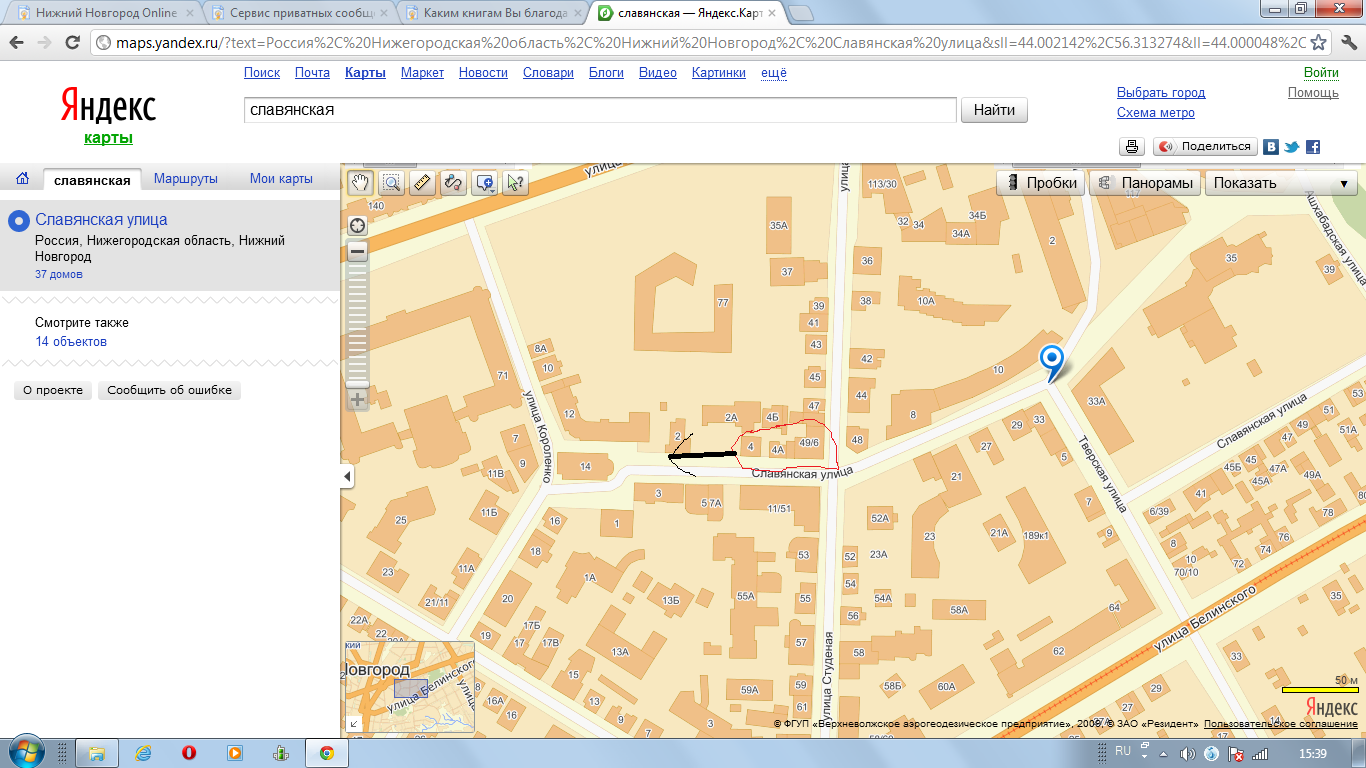The height and width of the screenshot is (768, 1366).
Task: Open the Пользовательское соглашение link
Action: pos(1281,723)
